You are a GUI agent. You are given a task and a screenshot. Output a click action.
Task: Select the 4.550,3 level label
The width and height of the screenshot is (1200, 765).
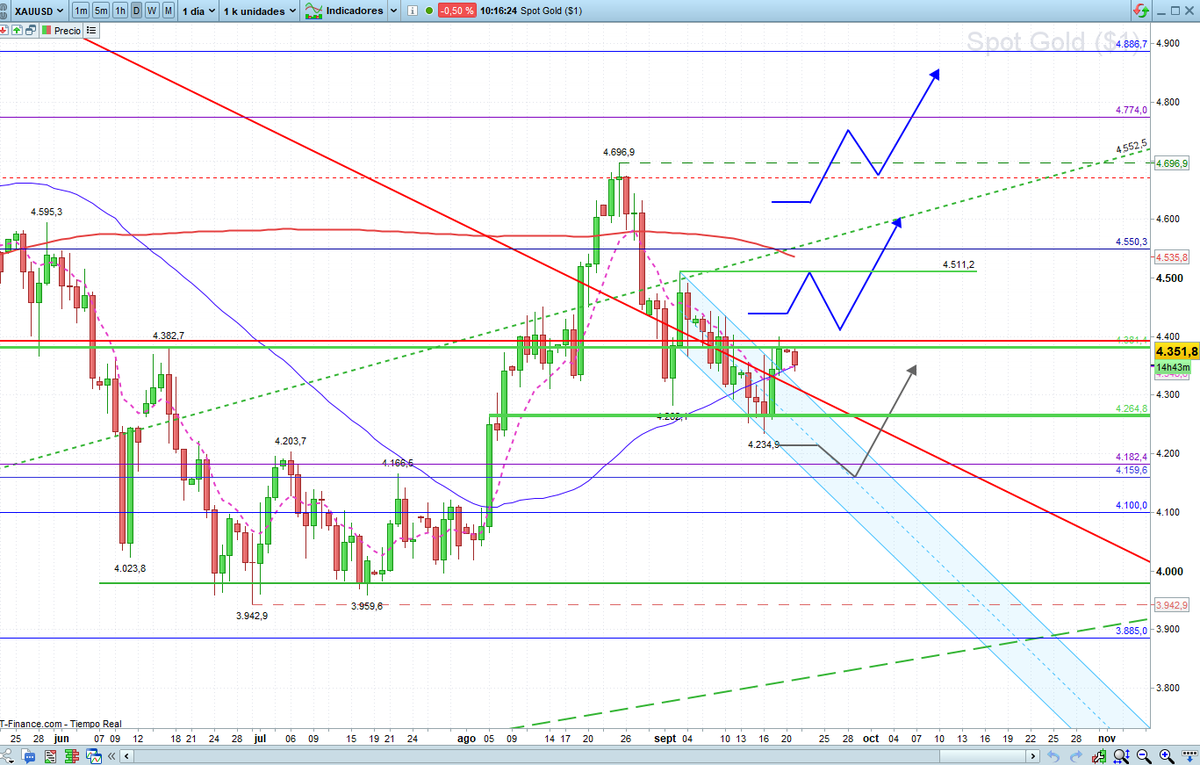[1130, 243]
